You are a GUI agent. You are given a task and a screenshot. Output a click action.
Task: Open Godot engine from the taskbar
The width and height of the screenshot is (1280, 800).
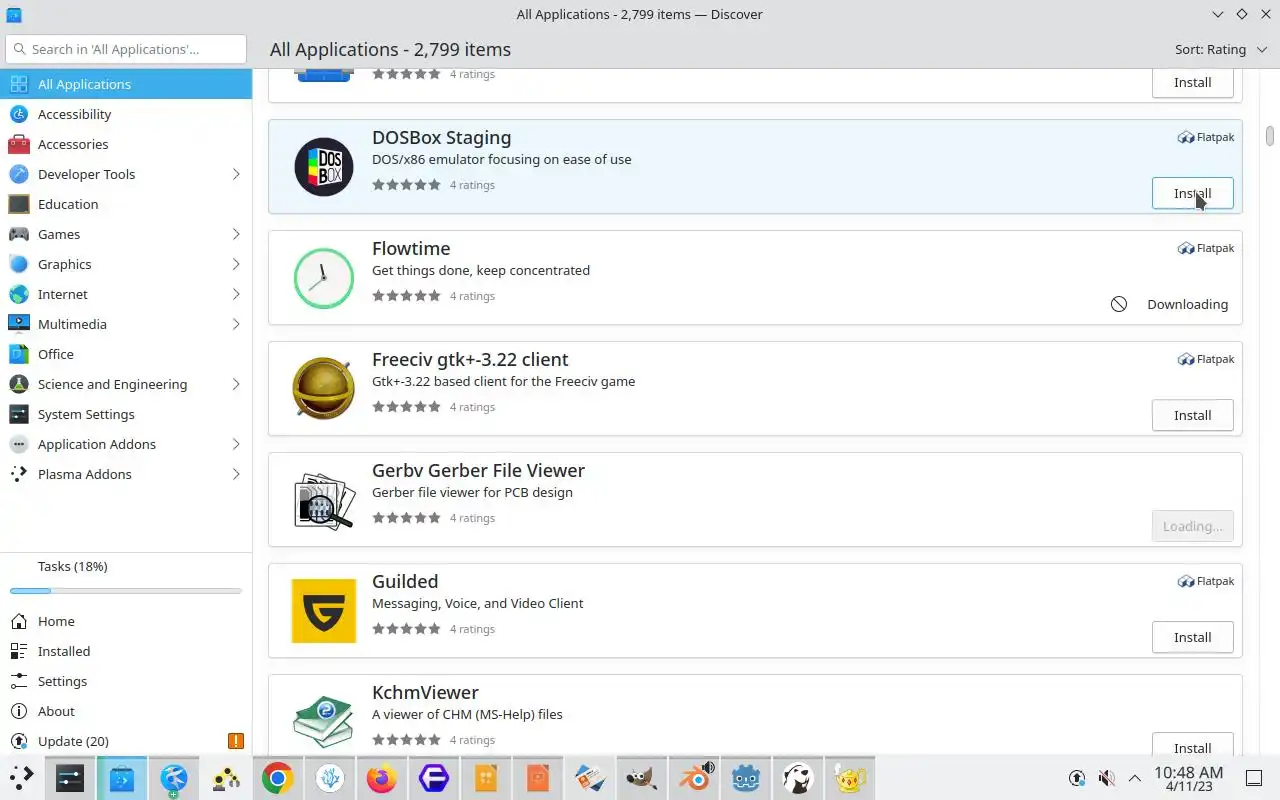point(746,777)
